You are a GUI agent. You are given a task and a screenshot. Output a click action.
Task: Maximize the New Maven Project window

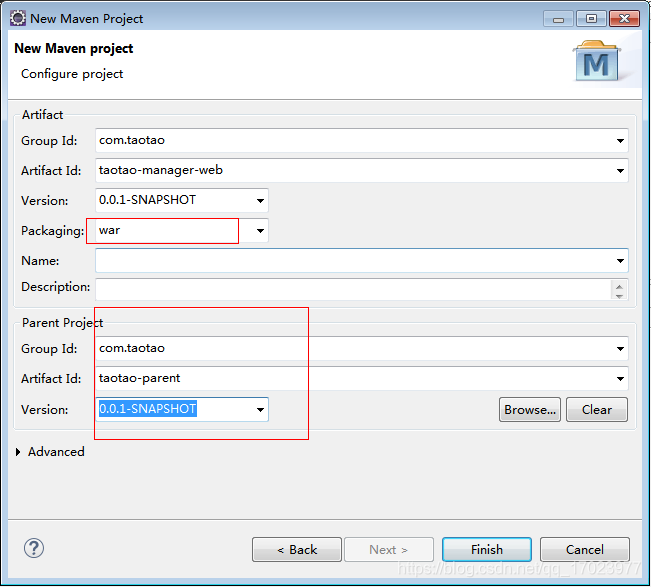point(591,19)
